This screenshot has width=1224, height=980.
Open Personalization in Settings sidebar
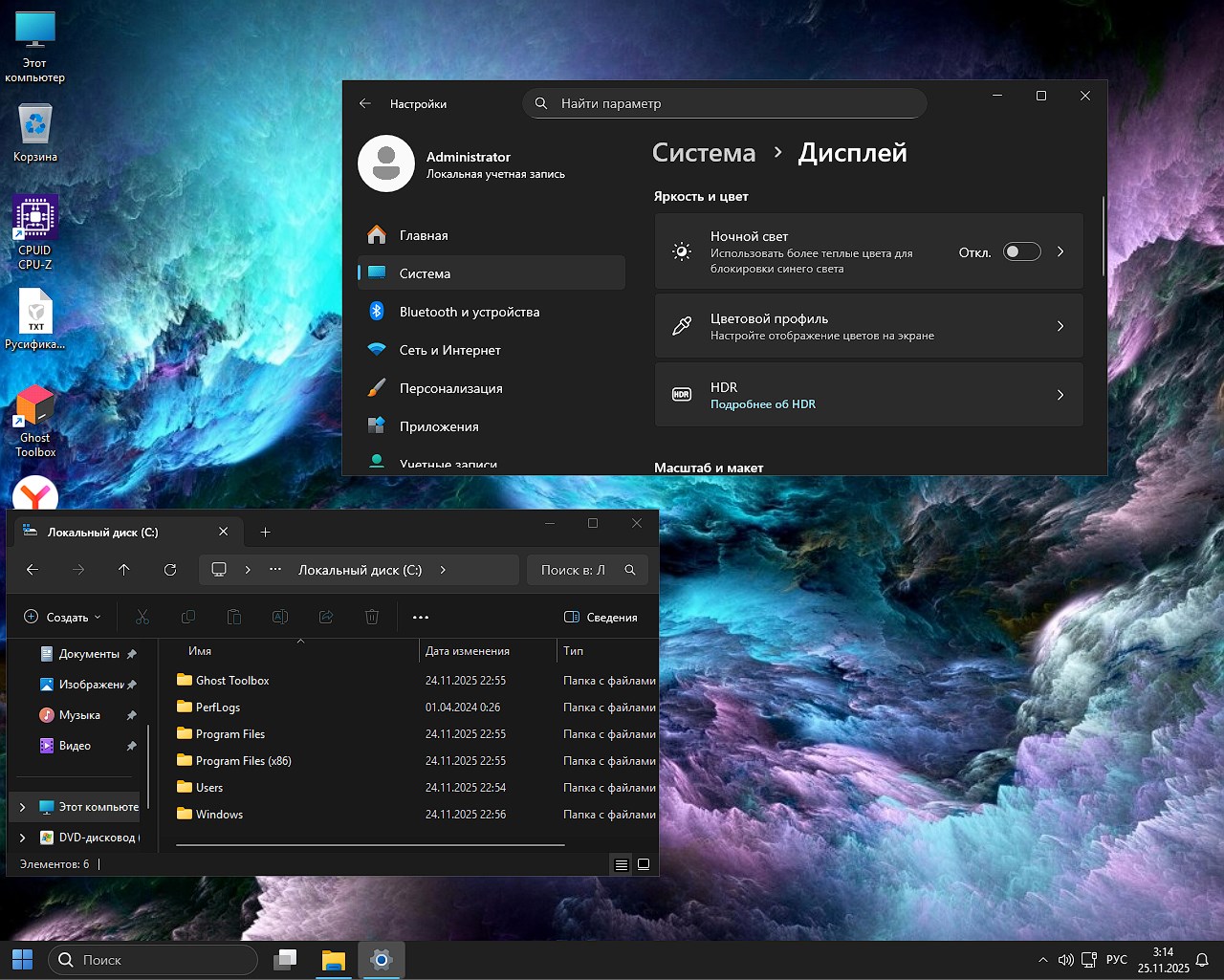pos(450,388)
